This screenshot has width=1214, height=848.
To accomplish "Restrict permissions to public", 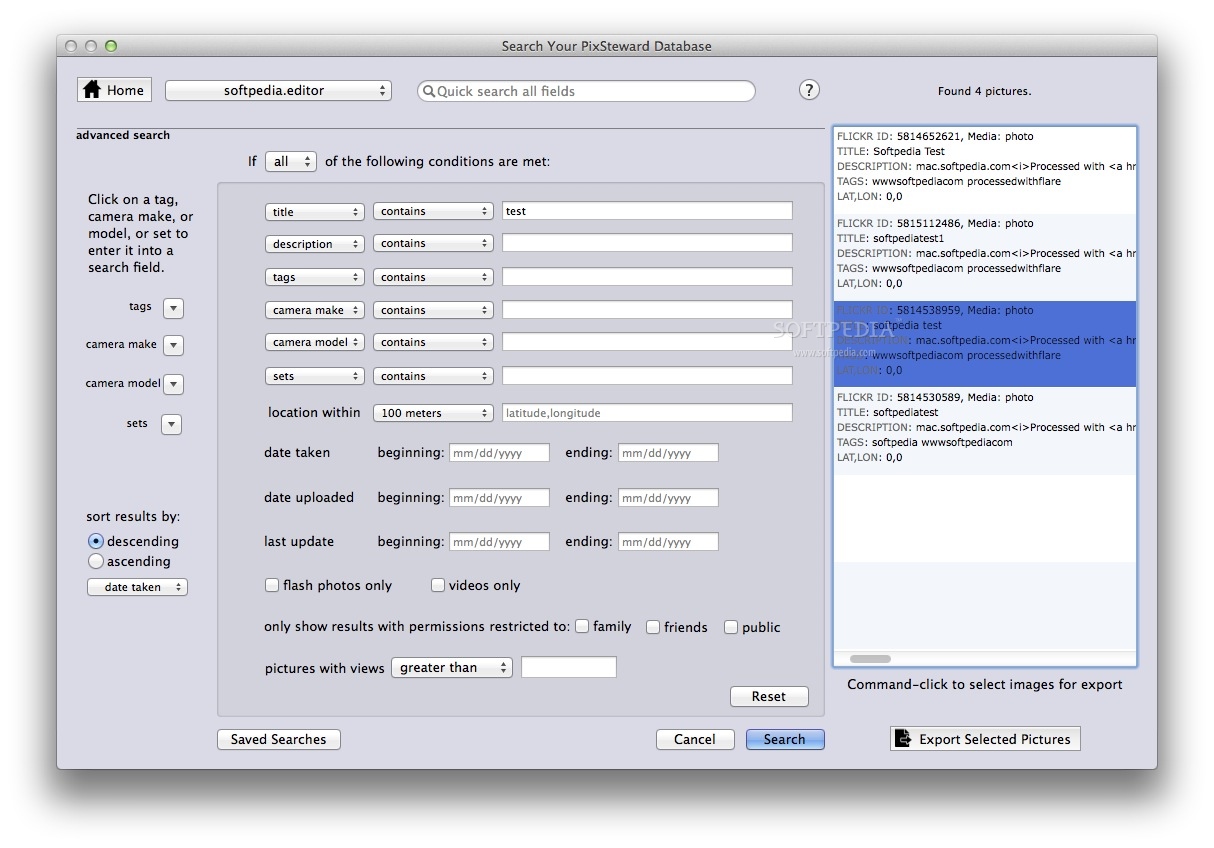I will (x=731, y=627).
